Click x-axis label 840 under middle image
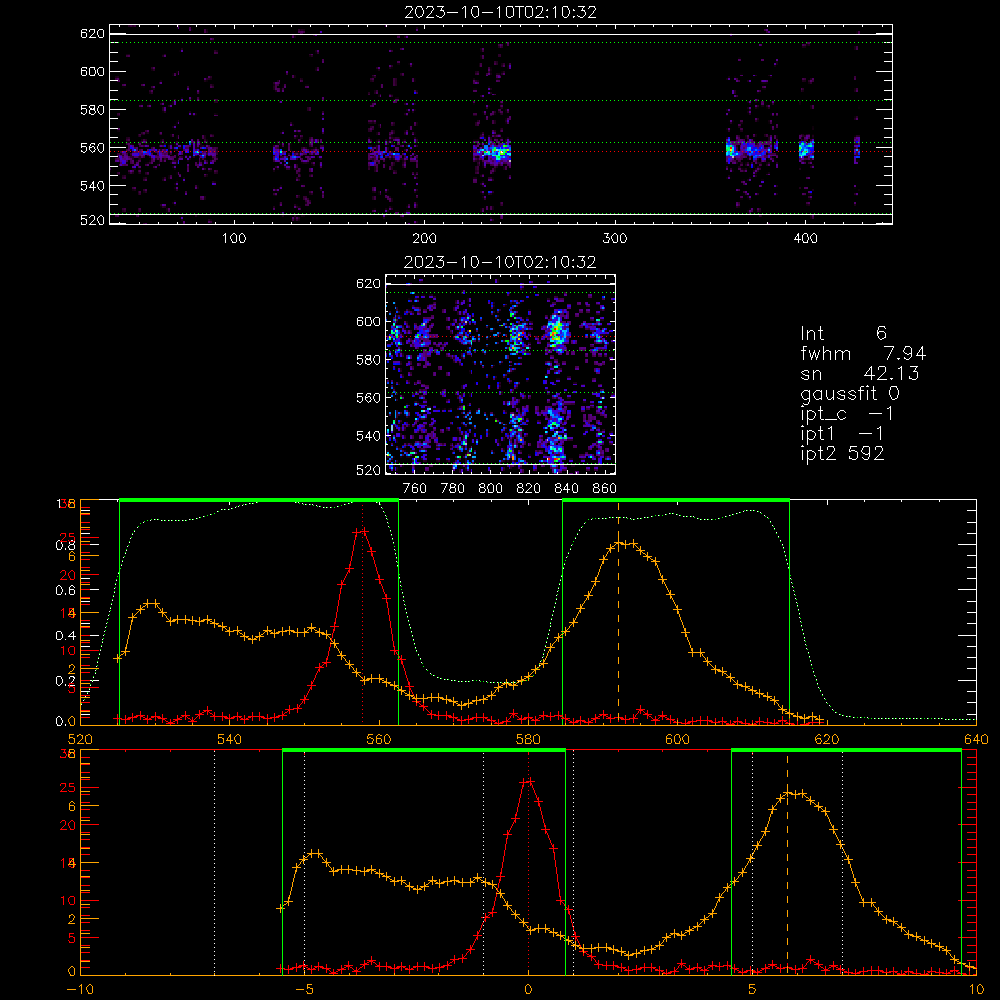This screenshot has height=1000, width=1000. tap(566, 489)
